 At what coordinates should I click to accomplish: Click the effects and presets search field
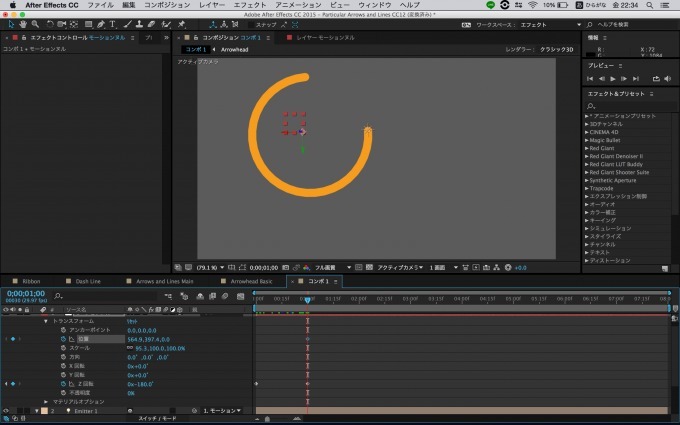(630, 105)
